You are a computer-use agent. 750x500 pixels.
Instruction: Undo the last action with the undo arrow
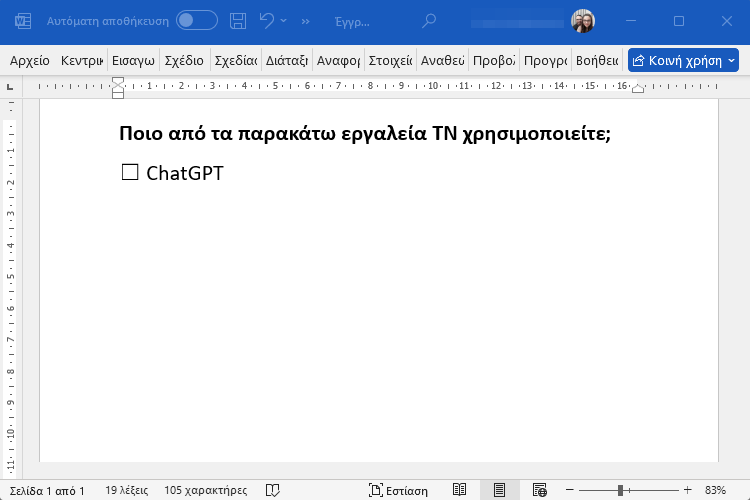(267, 21)
